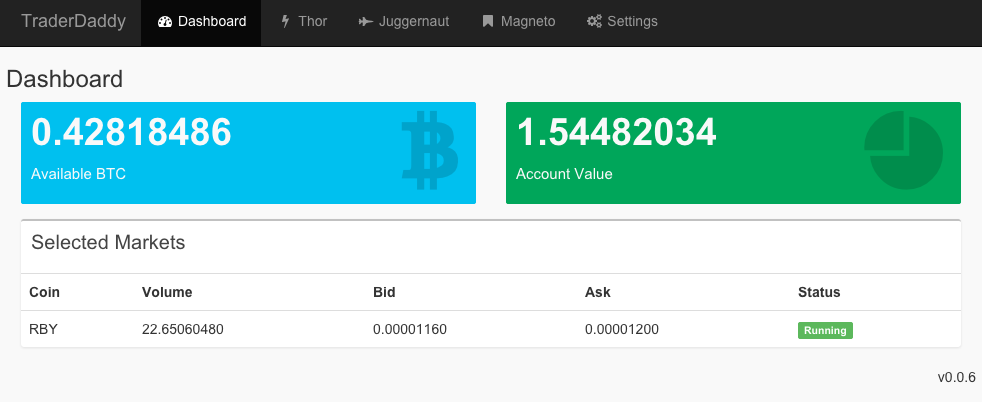Switch to the Thor tab

pos(303,23)
